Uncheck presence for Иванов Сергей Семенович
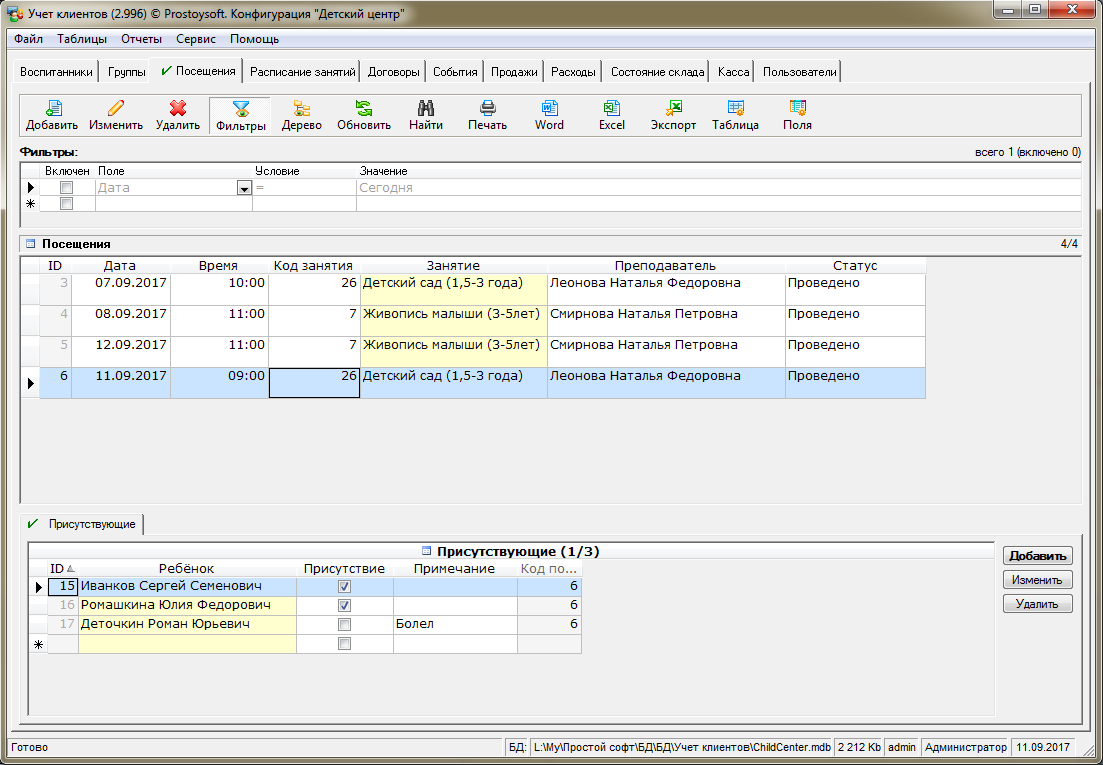1103x765 pixels. pyautogui.click(x=344, y=586)
